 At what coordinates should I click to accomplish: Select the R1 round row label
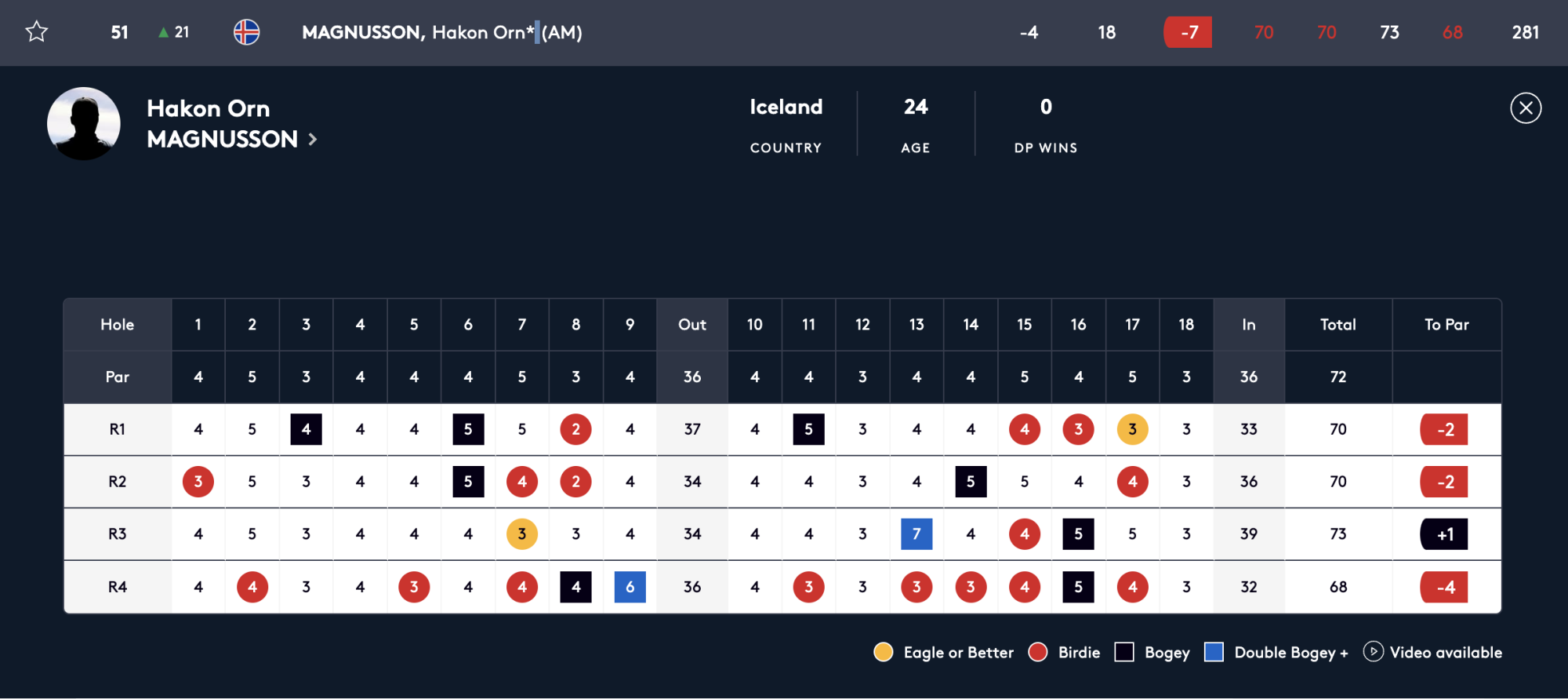point(118,429)
